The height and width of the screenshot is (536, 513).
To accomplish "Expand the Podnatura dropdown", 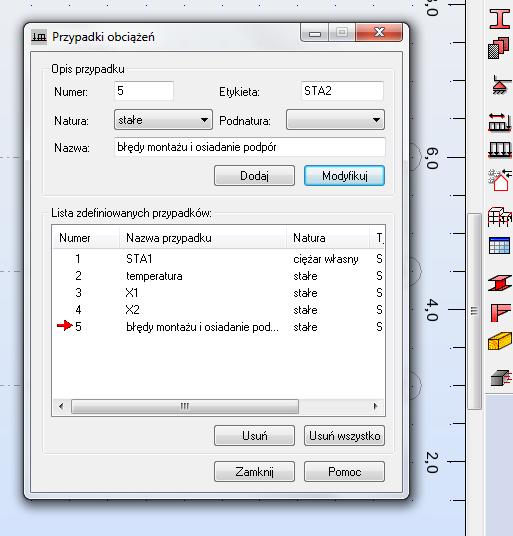I will click(335, 120).
